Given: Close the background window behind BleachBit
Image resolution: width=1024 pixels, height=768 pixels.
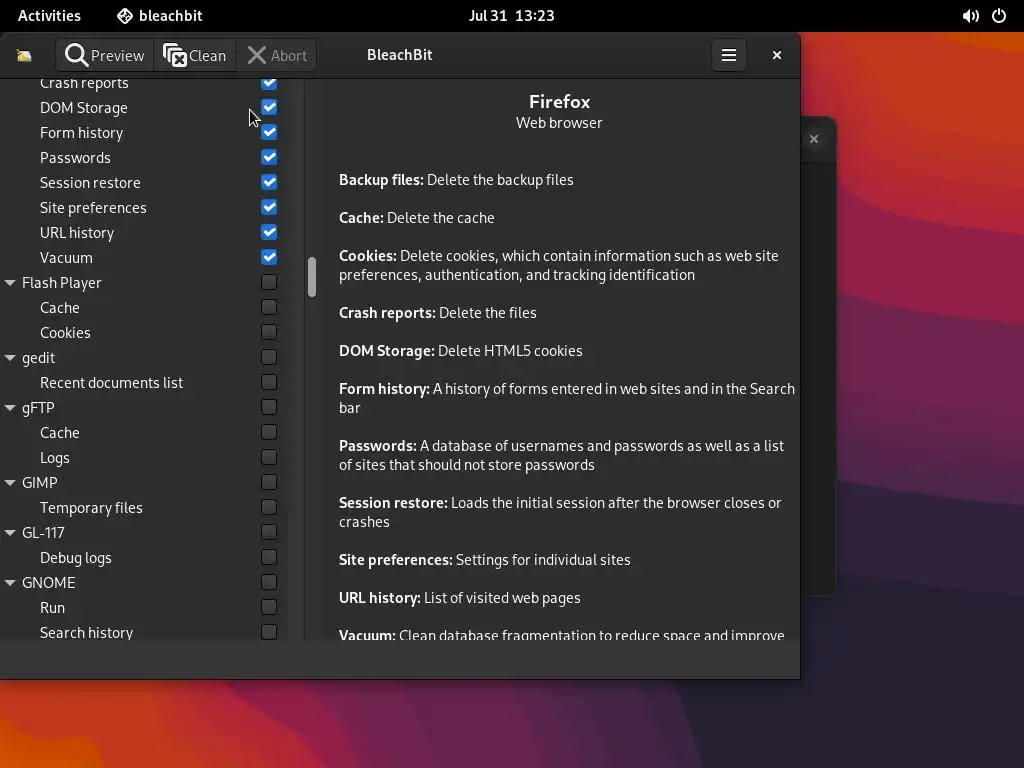Looking at the screenshot, I should 814,139.
